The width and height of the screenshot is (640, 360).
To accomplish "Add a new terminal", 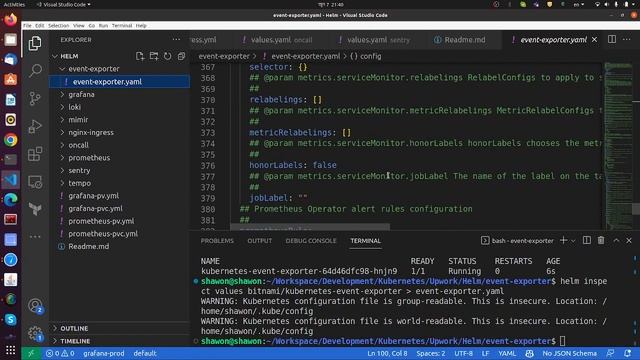I will click(564, 240).
